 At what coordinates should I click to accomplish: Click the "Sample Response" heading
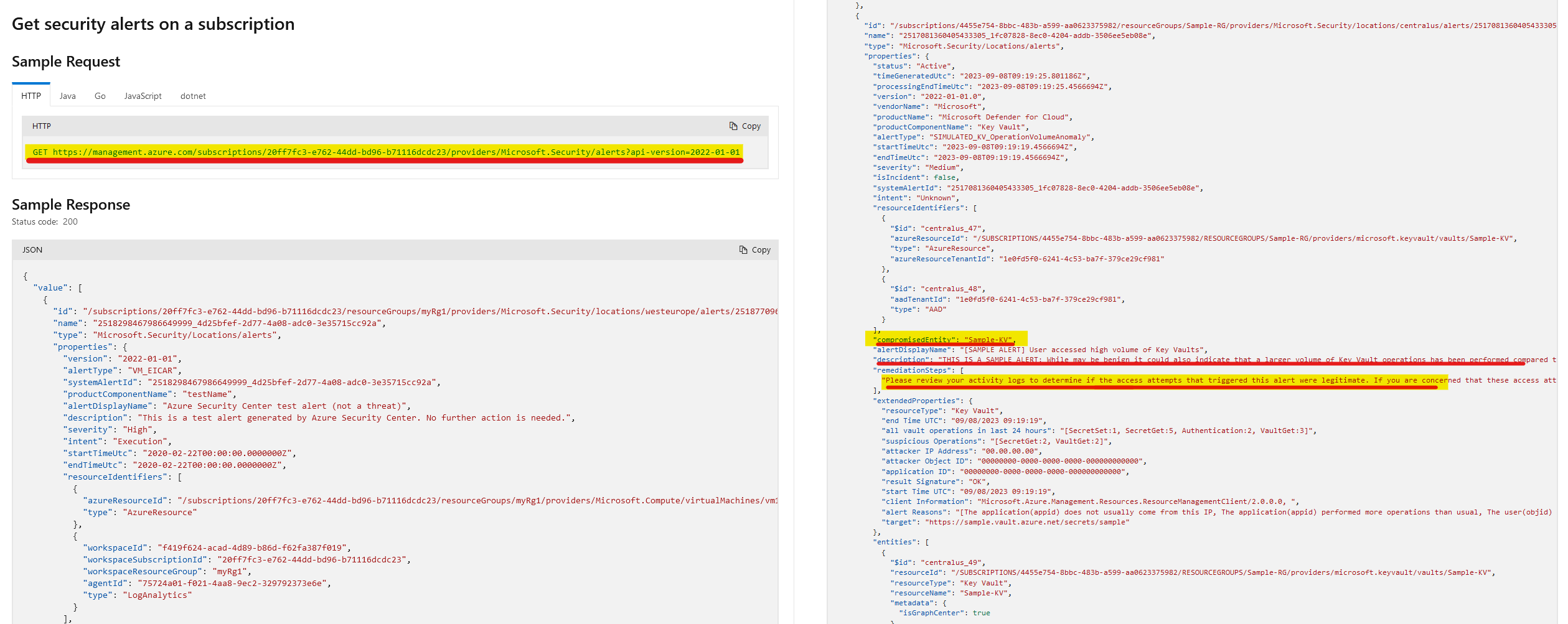click(x=71, y=205)
